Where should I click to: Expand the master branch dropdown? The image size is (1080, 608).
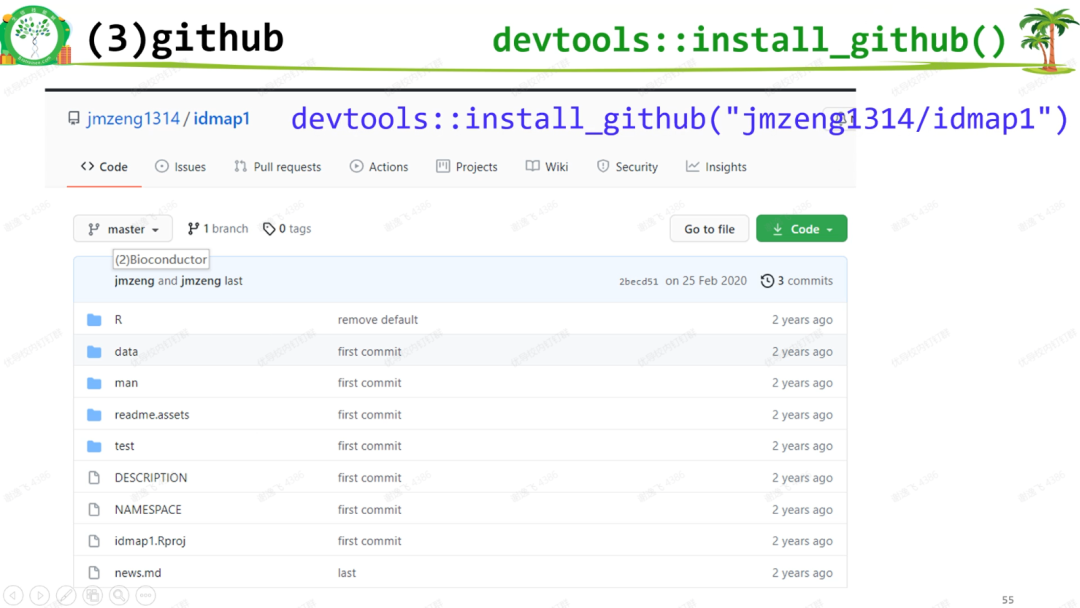click(x=123, y=229)
